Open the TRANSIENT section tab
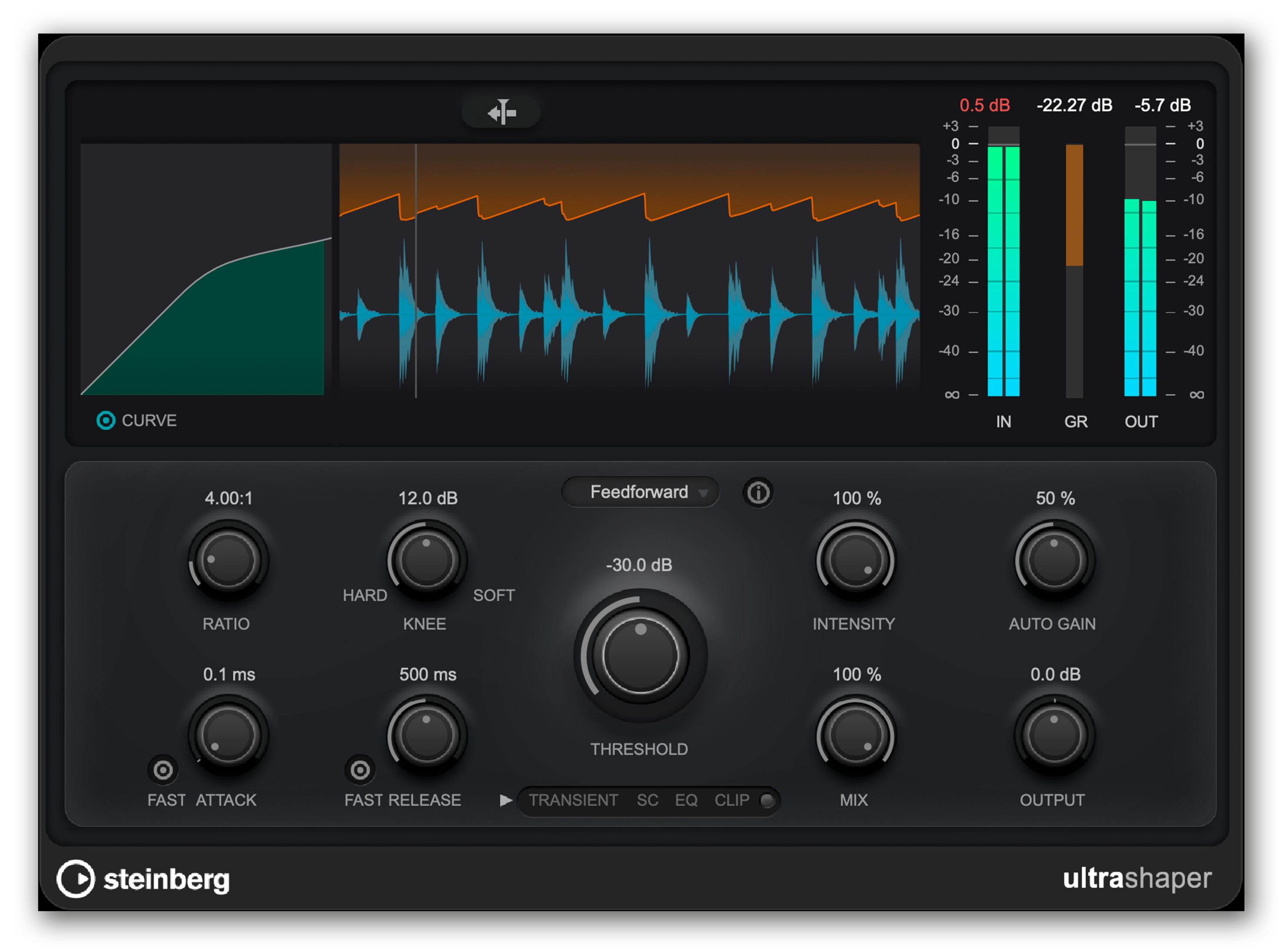The image size is (1286, 952). coord(573,800)
